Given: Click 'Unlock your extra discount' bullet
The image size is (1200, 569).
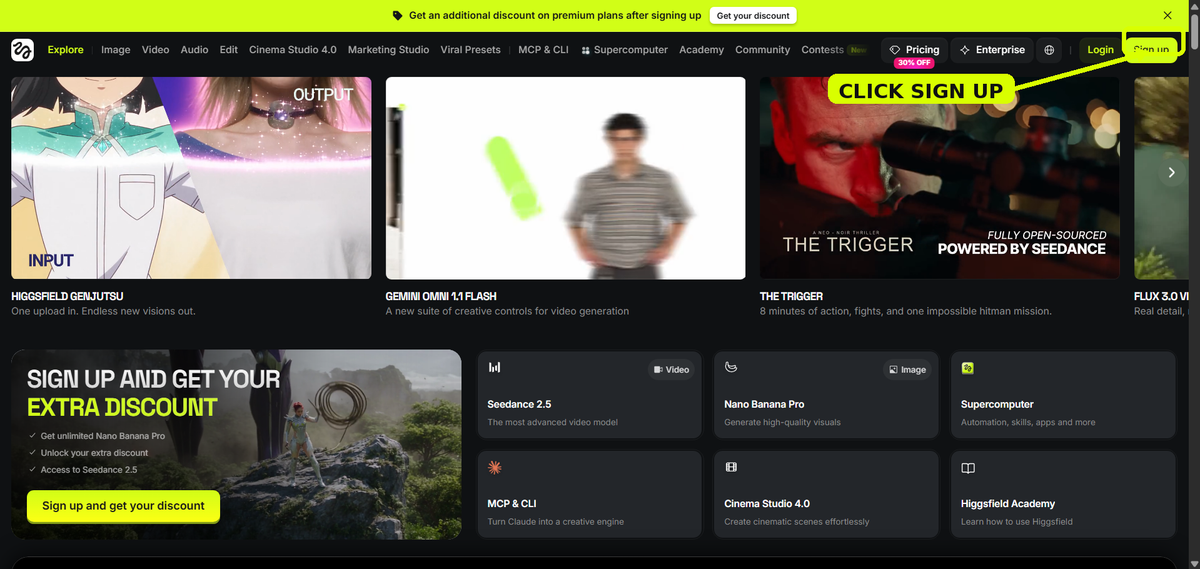Looking at the screenshot, I should point(94,453).
